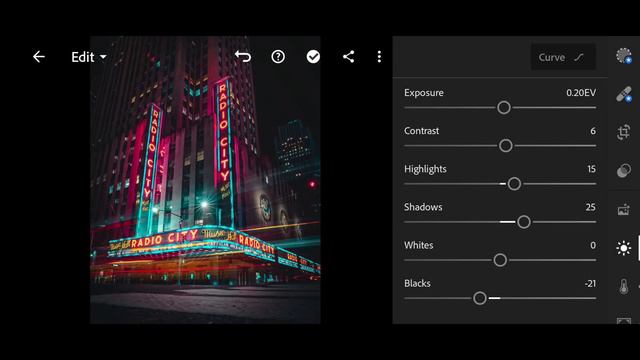
Task: Open the Presets overlapping circles icon
Action: point(623,170)
